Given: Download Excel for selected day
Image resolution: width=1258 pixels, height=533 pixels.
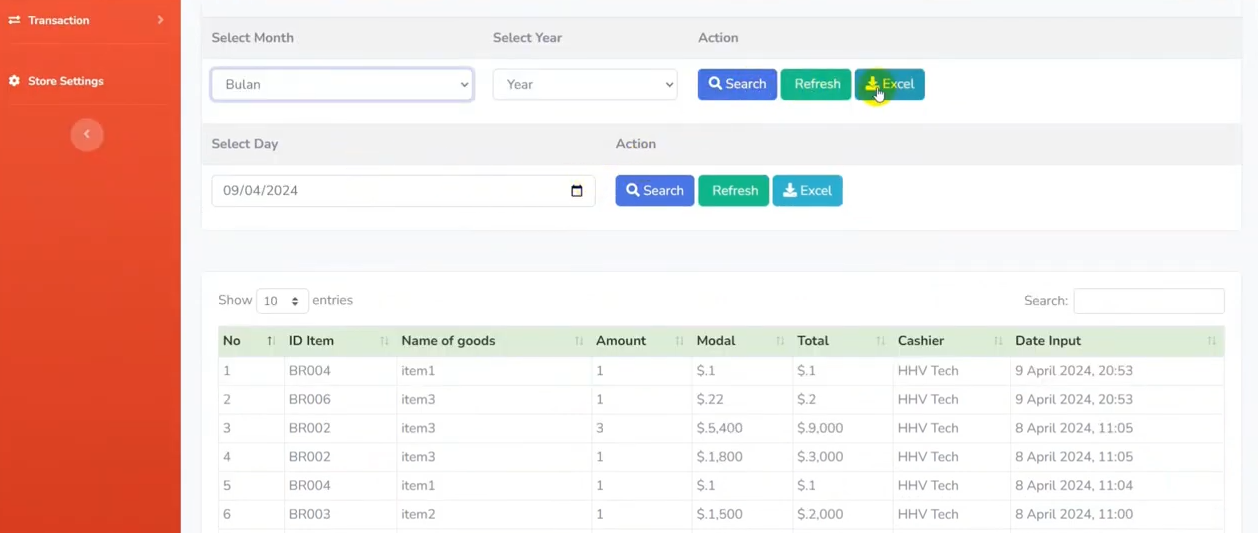Looking at the screenshot, I should [807, 191].
